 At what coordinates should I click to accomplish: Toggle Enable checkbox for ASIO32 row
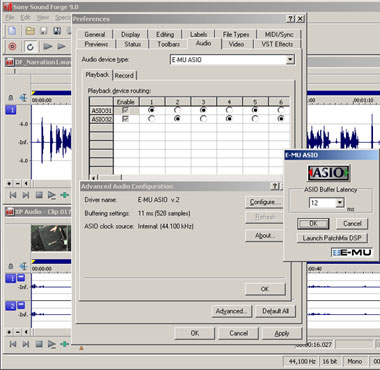pos(126,118)
